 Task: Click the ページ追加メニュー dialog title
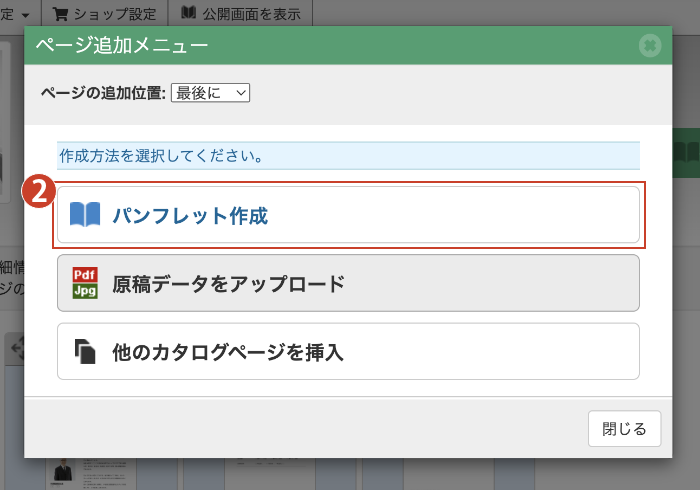tap(122, 45)
